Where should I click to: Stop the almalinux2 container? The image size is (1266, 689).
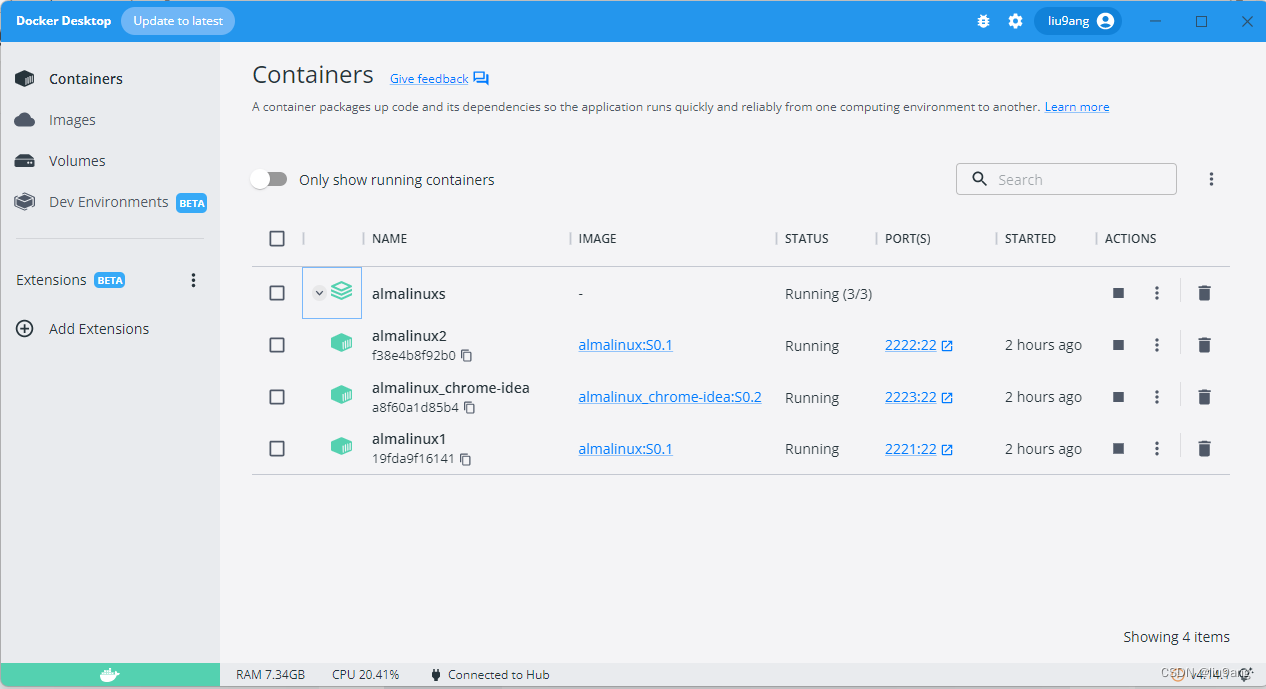1118,345
